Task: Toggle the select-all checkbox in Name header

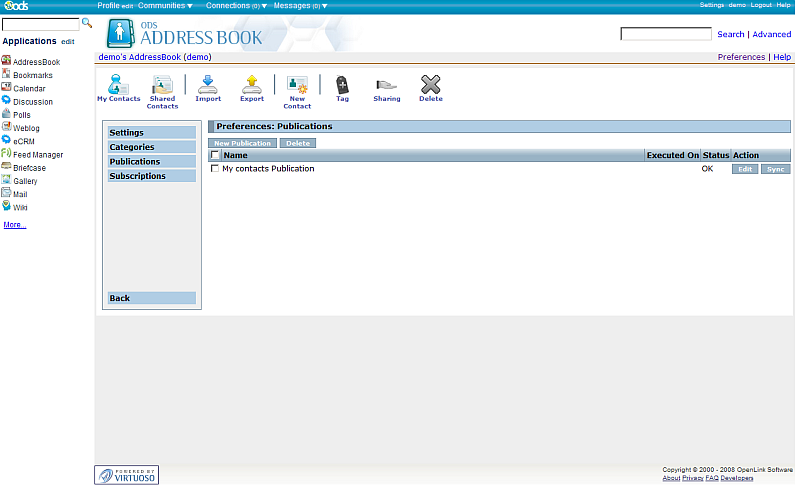Action: (x=215, y=155)
